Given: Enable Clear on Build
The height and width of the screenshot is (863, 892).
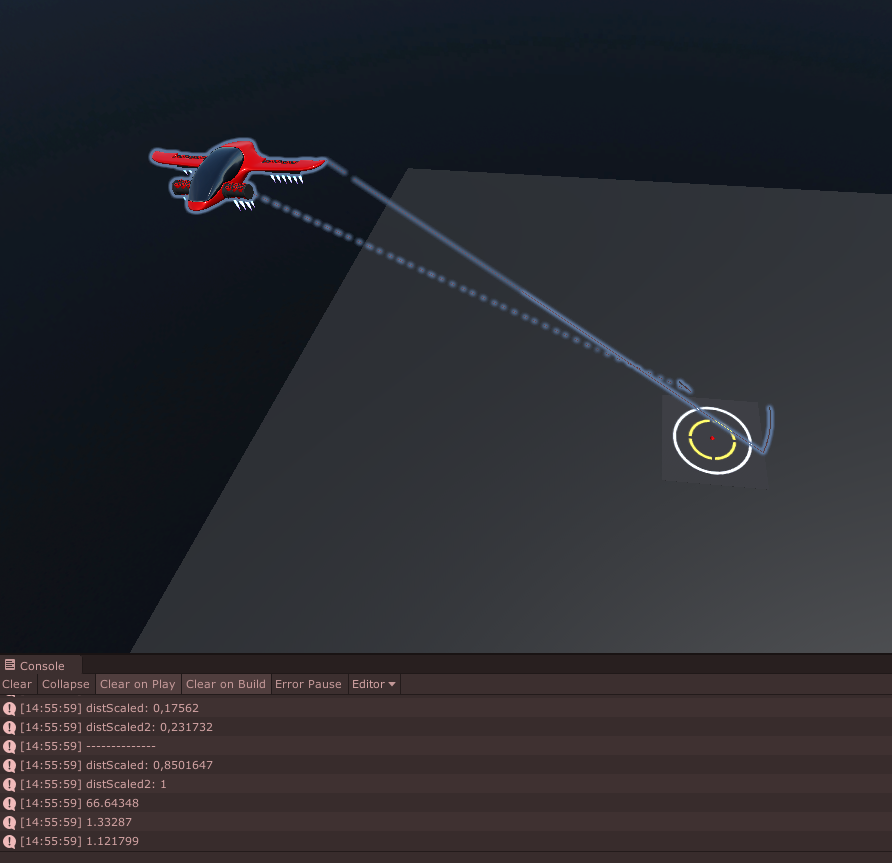Looking at the screenshot, I should (225, 684).
